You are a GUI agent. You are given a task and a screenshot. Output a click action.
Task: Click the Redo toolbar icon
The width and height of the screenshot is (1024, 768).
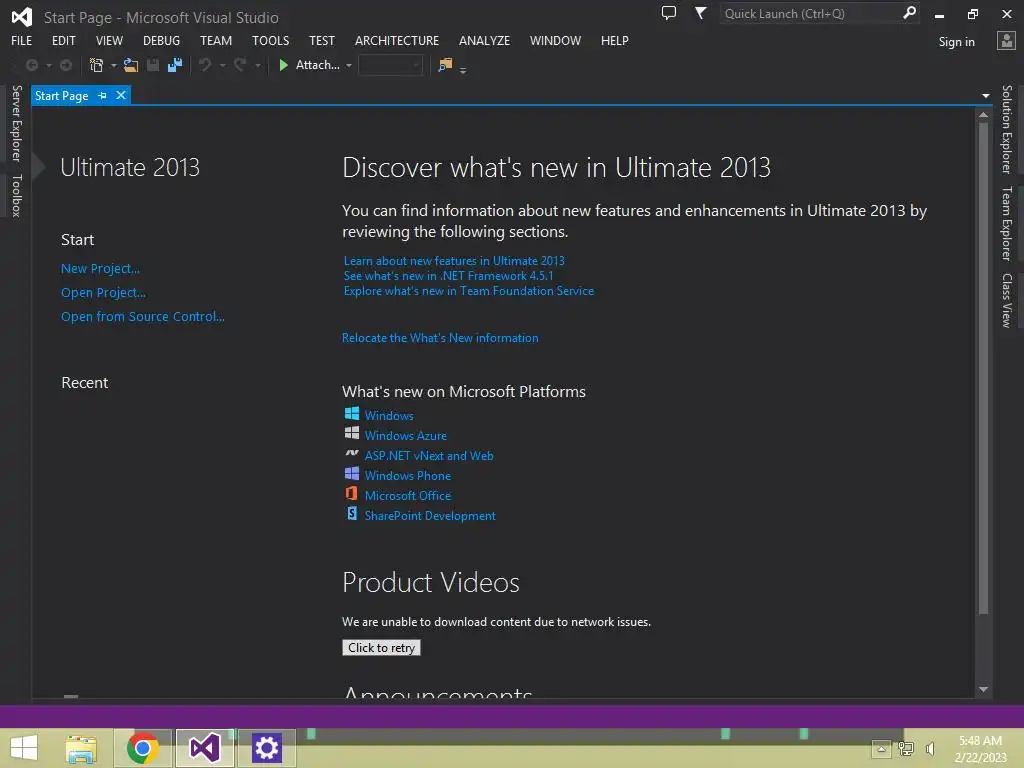pos(240,65)
